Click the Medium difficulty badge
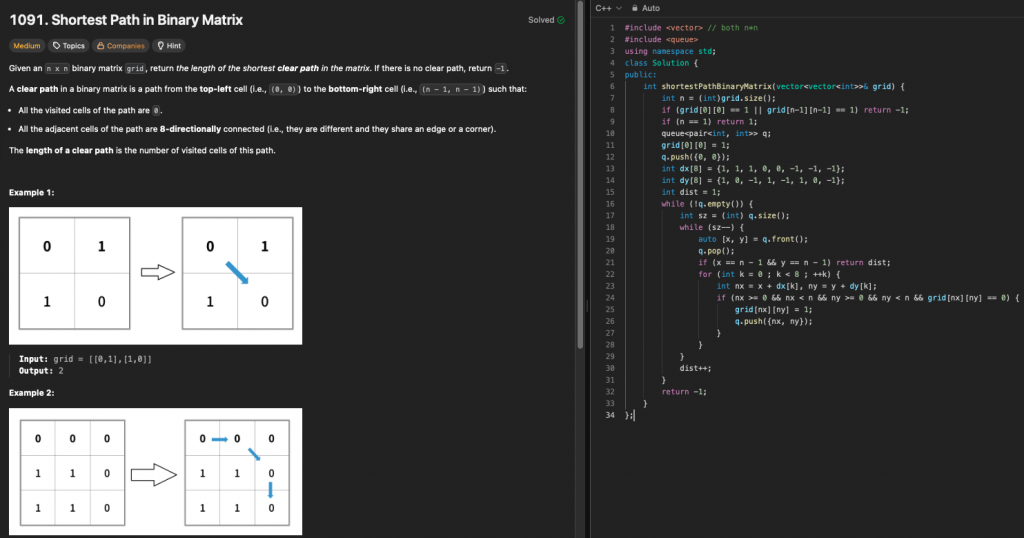1024x538 pixels. [27, 46]
